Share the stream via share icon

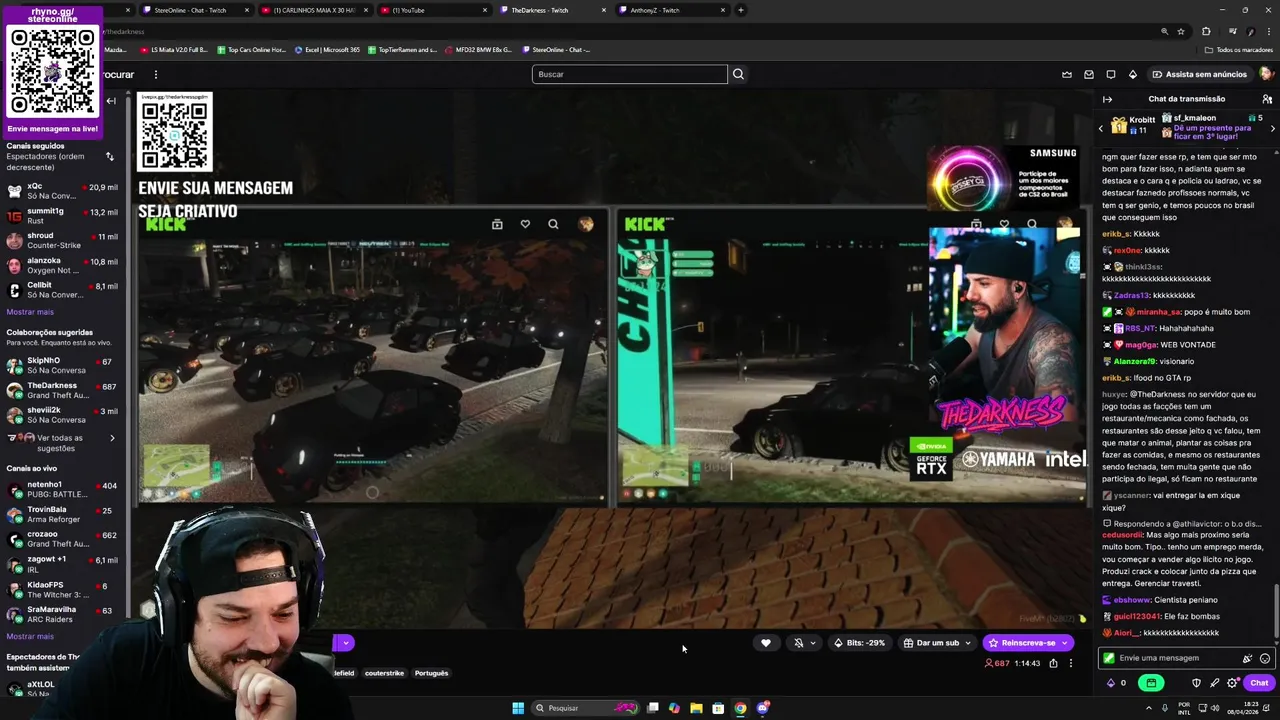(1053, 663)
